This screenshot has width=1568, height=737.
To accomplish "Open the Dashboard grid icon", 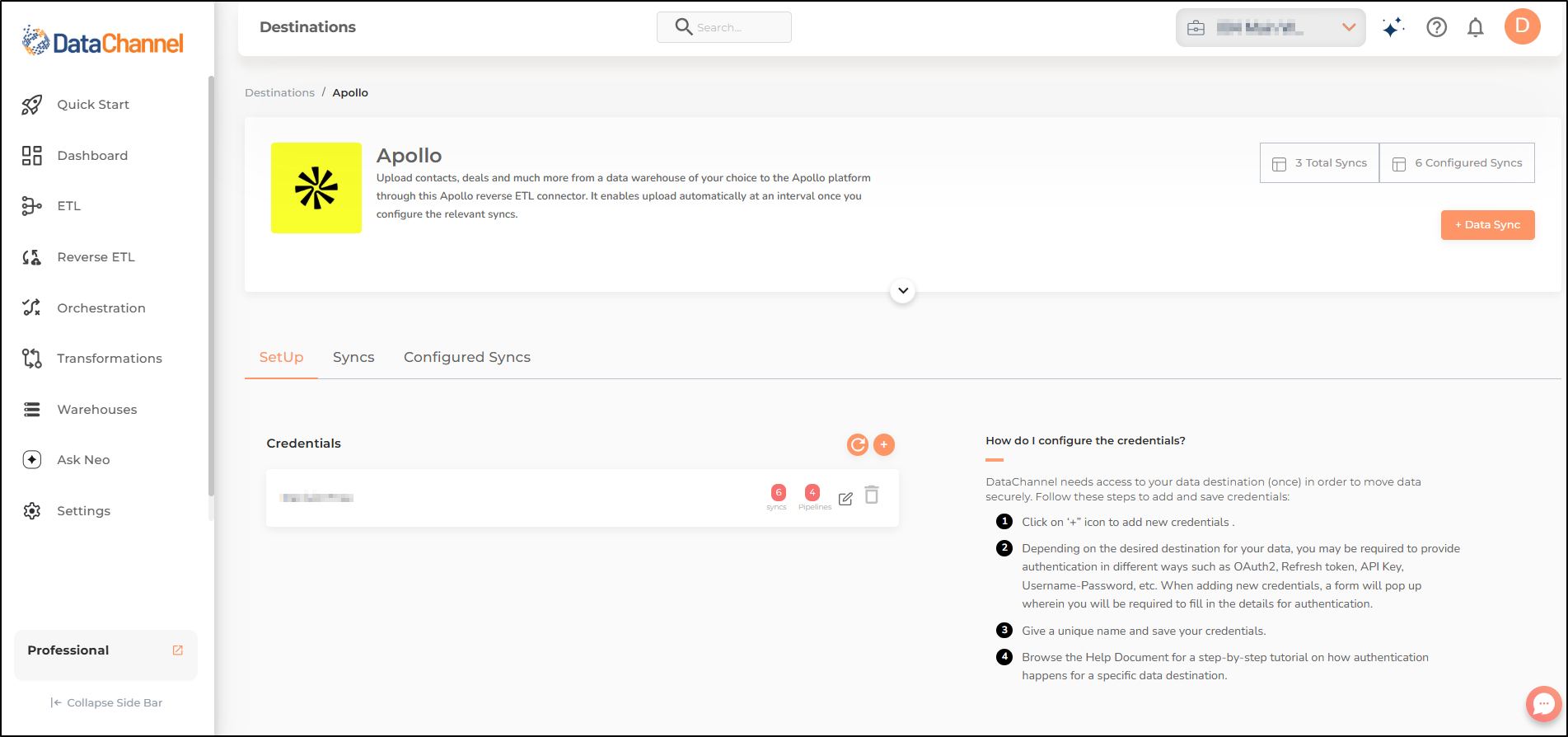I will 32,156.
